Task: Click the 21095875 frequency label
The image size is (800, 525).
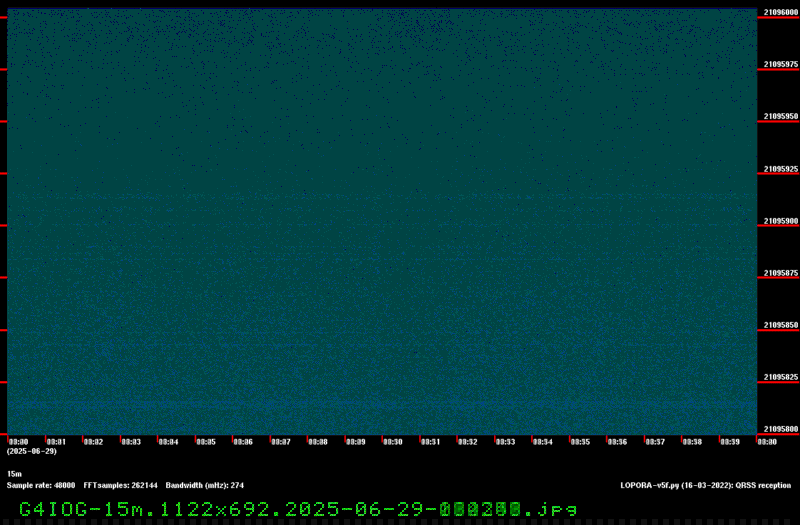Action: (x=781, y=273)
